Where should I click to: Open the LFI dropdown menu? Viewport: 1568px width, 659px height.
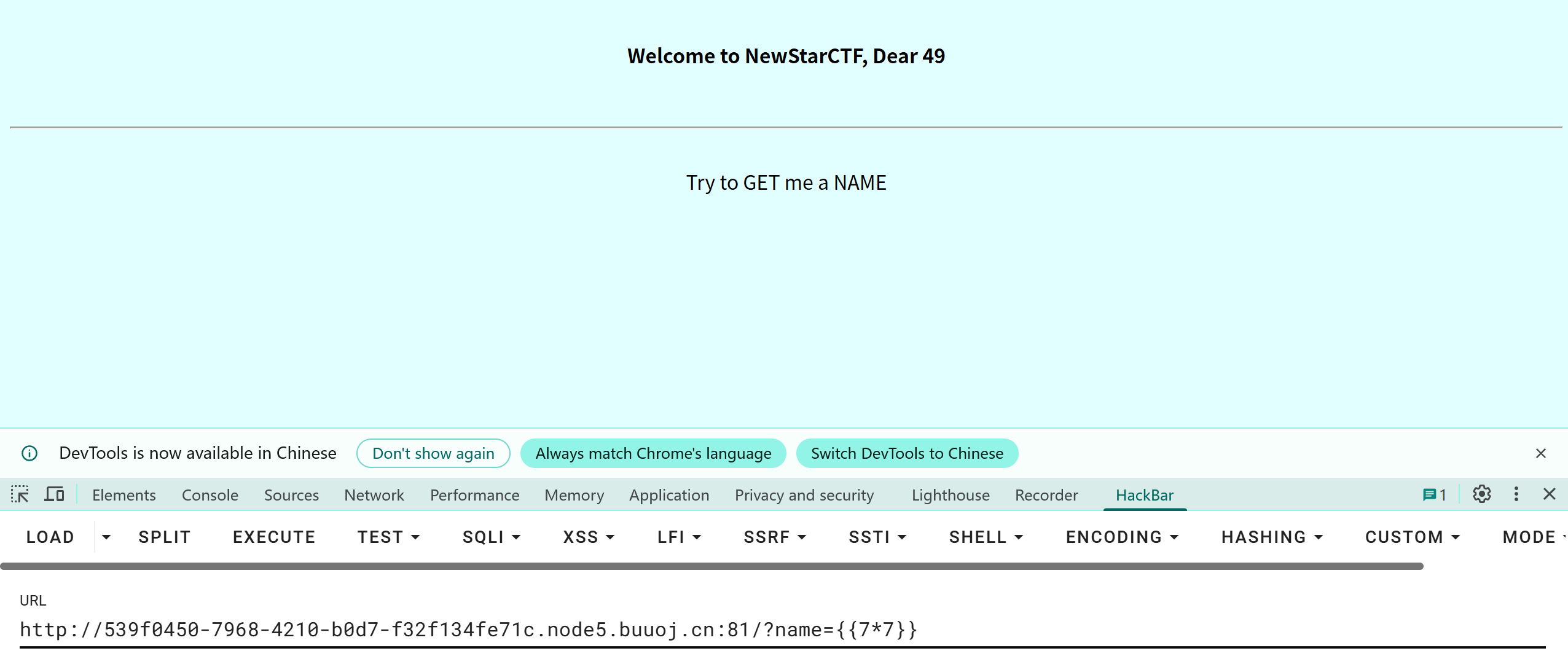click(679, 537)
